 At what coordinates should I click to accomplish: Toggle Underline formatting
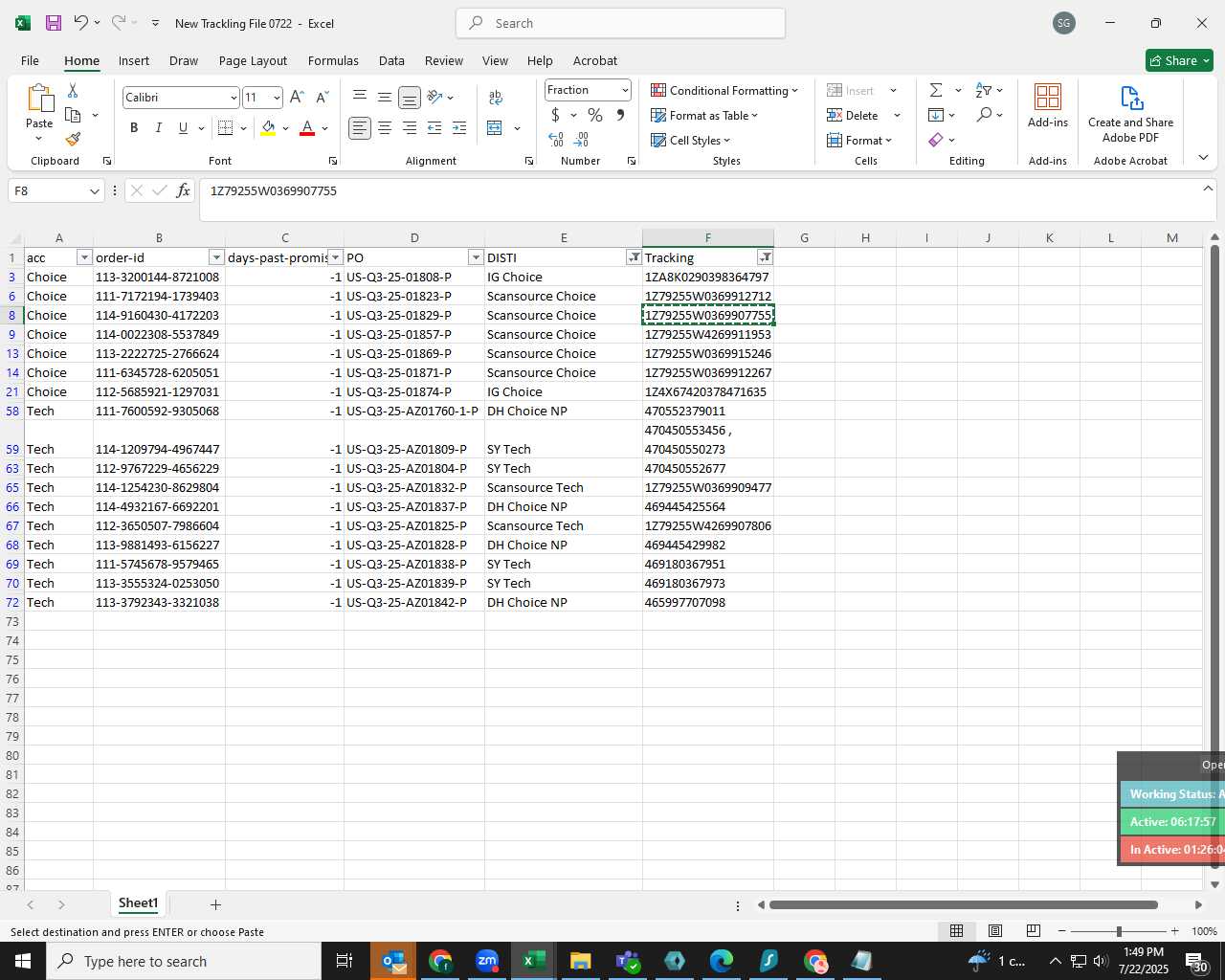pyautogui.click(x=183, y=127)
